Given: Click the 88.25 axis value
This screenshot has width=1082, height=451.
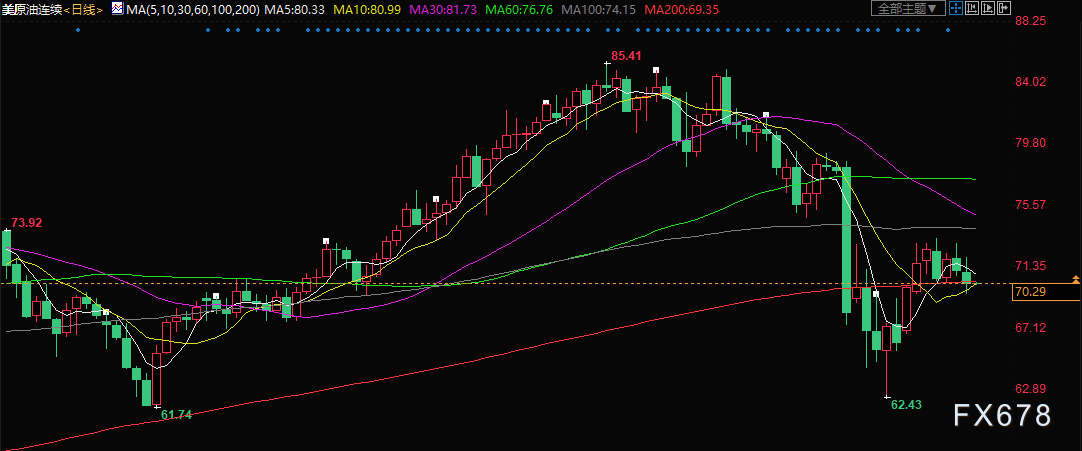Looking at the screenshot, I should (1031, 21).
